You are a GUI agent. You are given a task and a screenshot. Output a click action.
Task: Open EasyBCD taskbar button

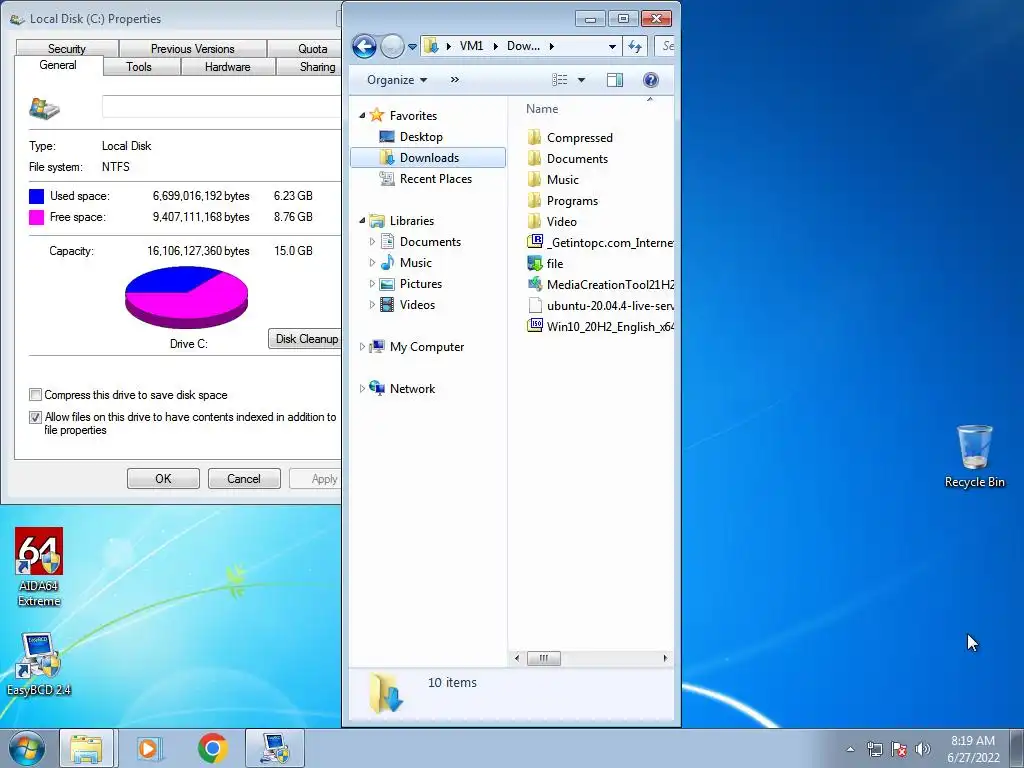(275, 748)
